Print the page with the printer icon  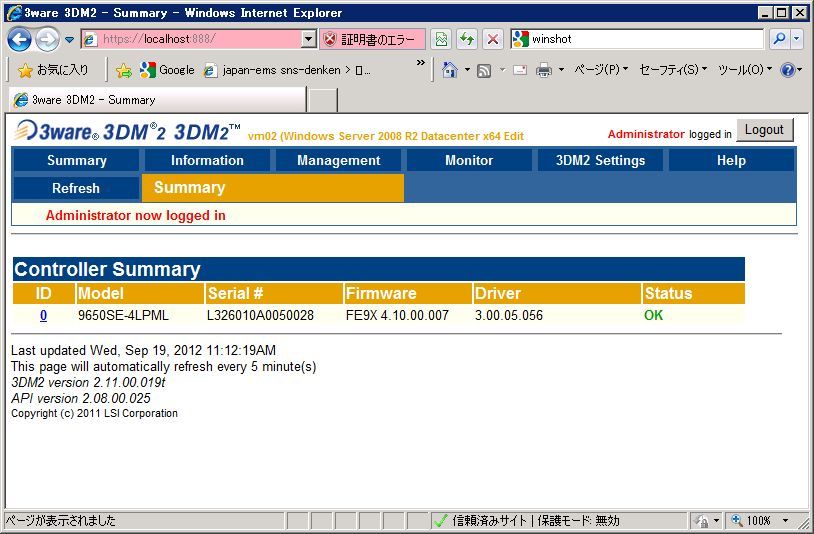coord(544,70)
